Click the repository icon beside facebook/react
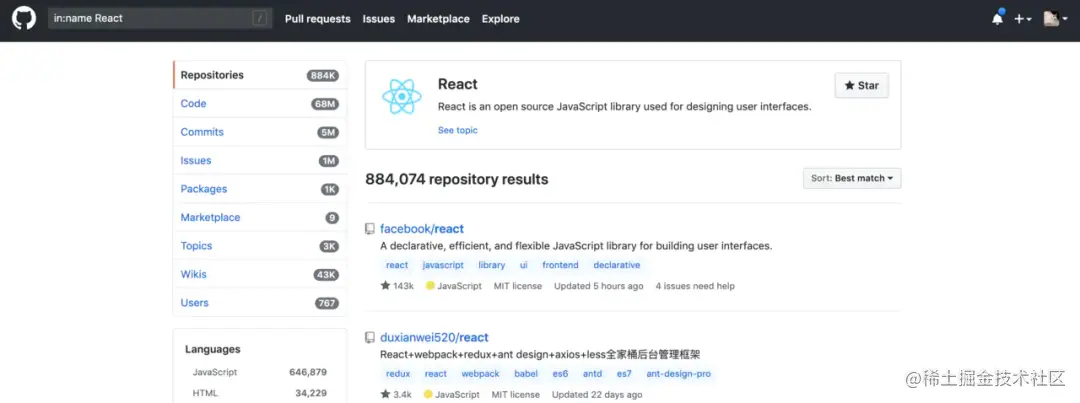 click(x=370, y=229)
